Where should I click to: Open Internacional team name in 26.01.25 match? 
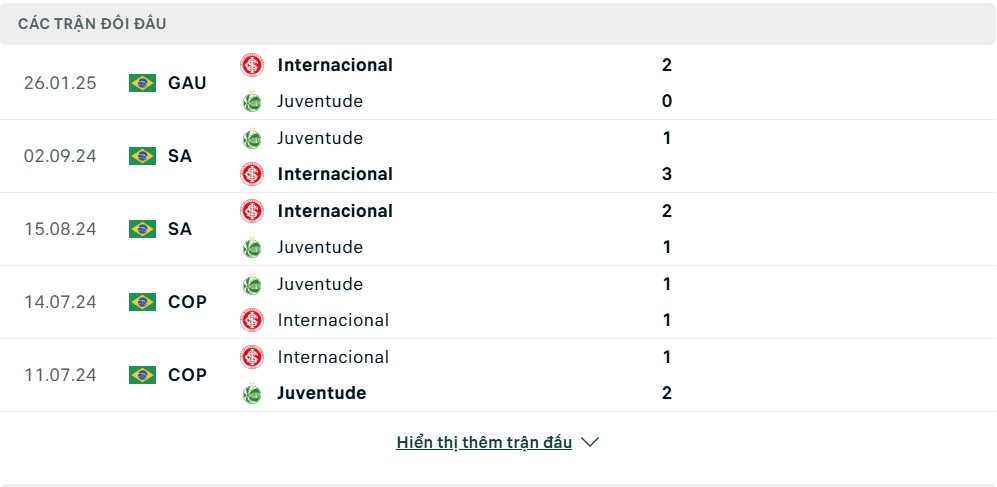[x=335, y=65]
